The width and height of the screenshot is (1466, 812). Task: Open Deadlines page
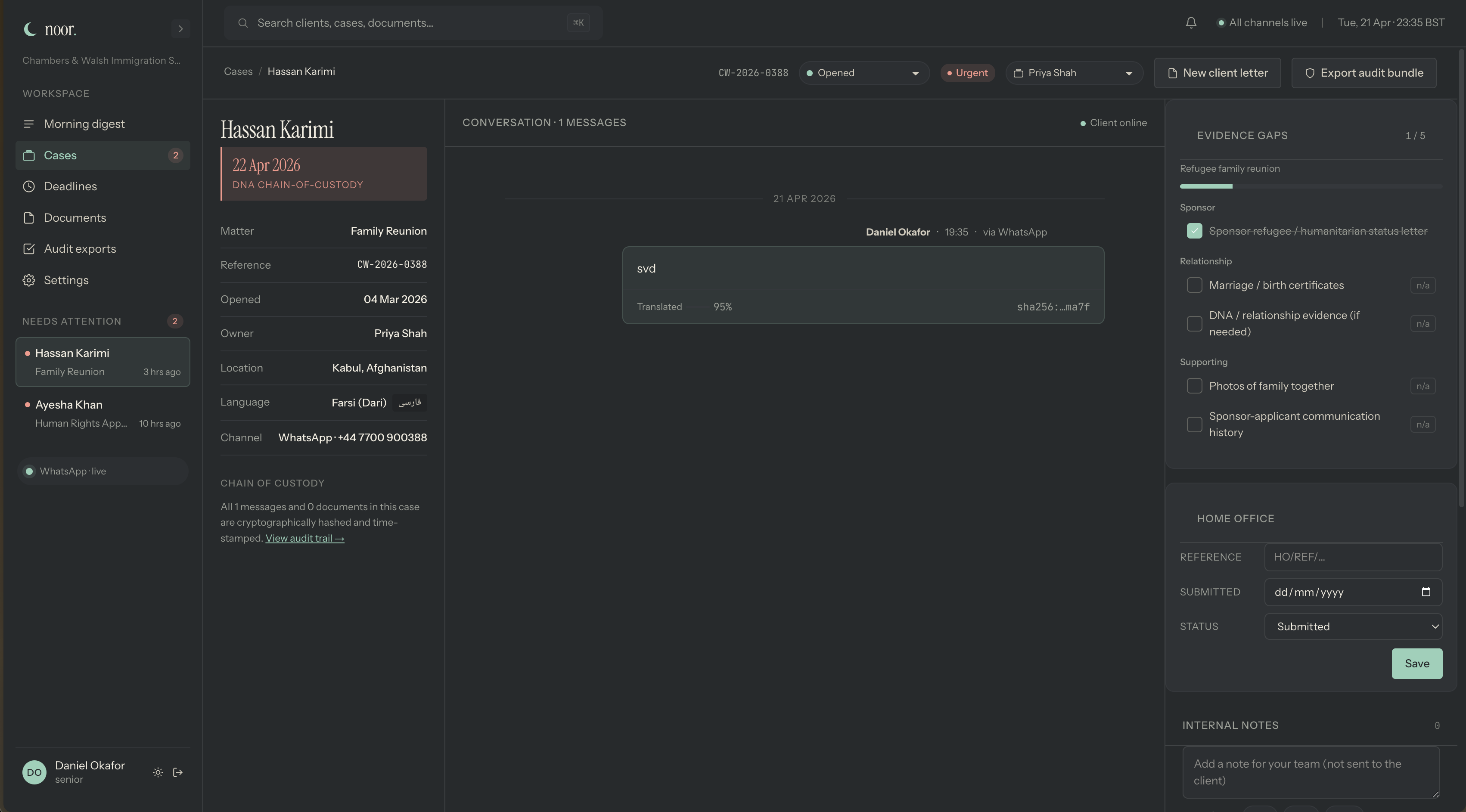click(102, 187)
